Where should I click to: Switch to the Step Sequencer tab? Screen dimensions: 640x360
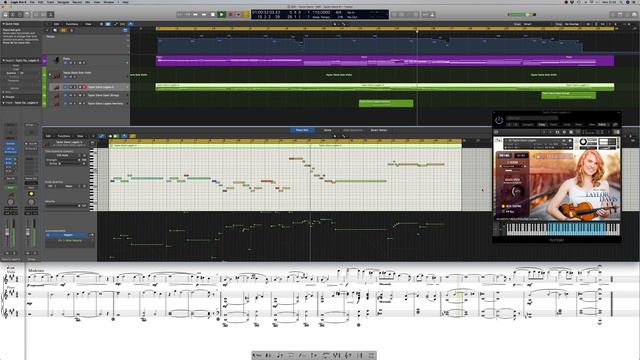(x=352, y=130)
